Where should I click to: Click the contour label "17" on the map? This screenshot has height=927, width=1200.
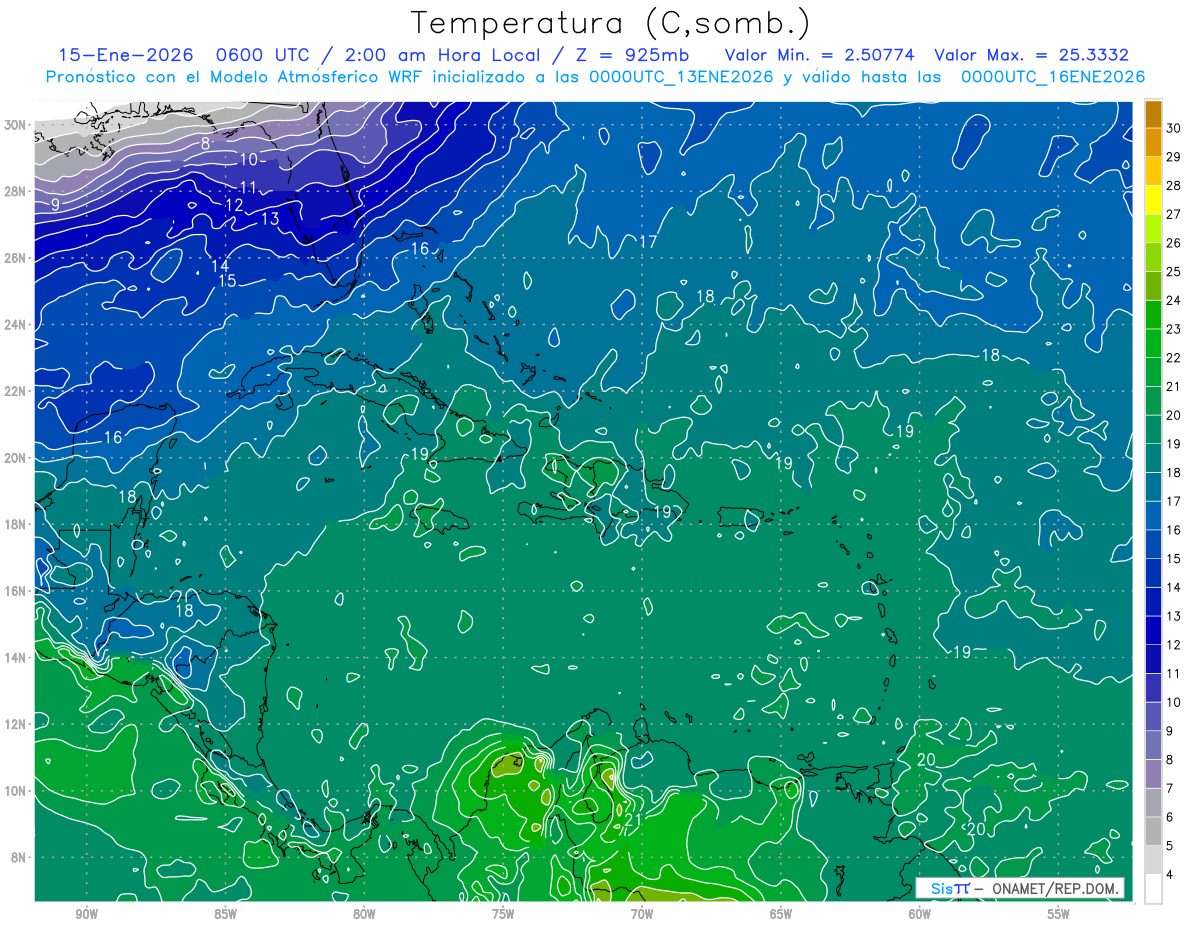(x=648, y=242)
